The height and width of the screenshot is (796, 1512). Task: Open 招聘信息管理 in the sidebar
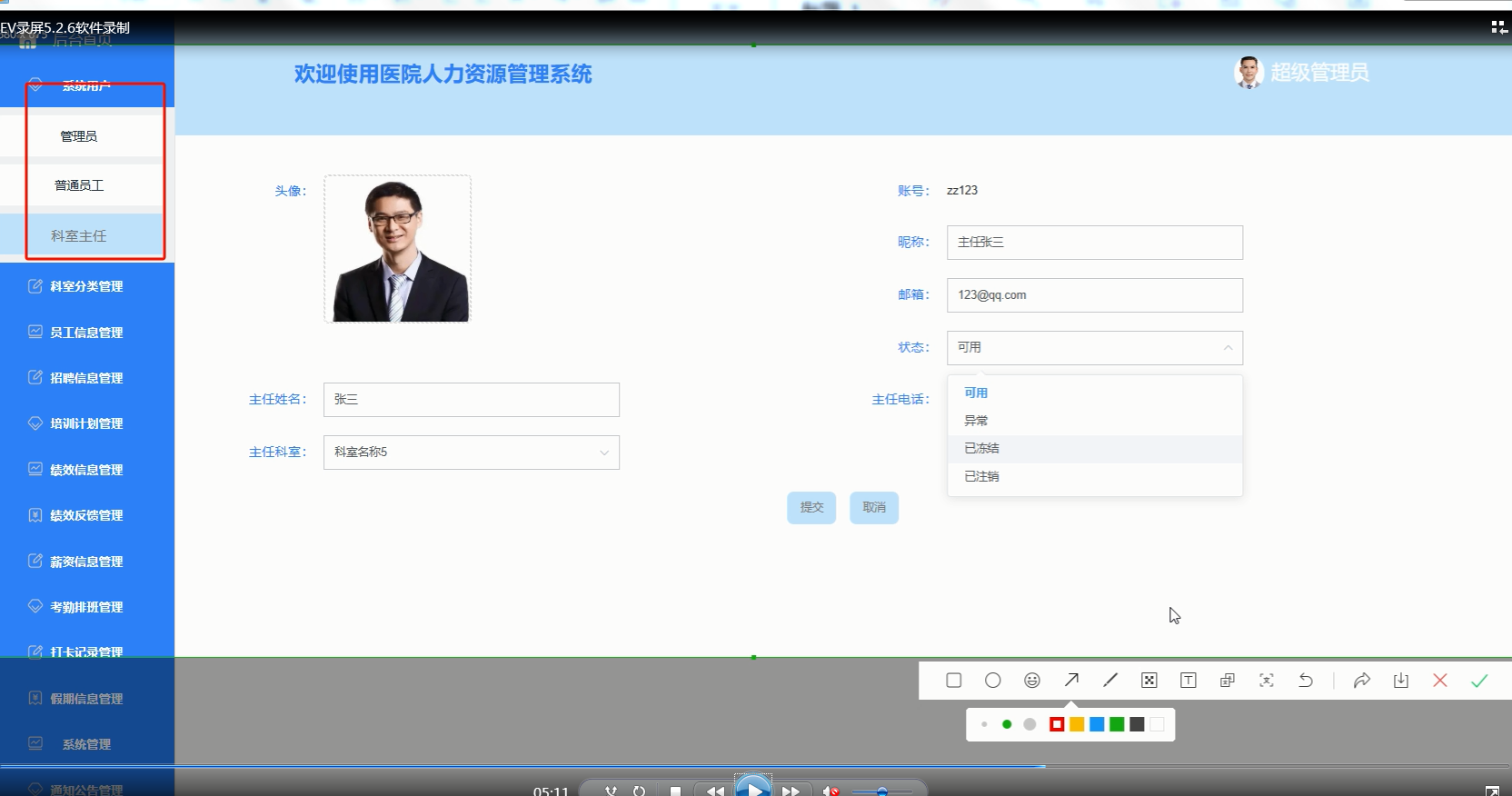coord(87,378)
